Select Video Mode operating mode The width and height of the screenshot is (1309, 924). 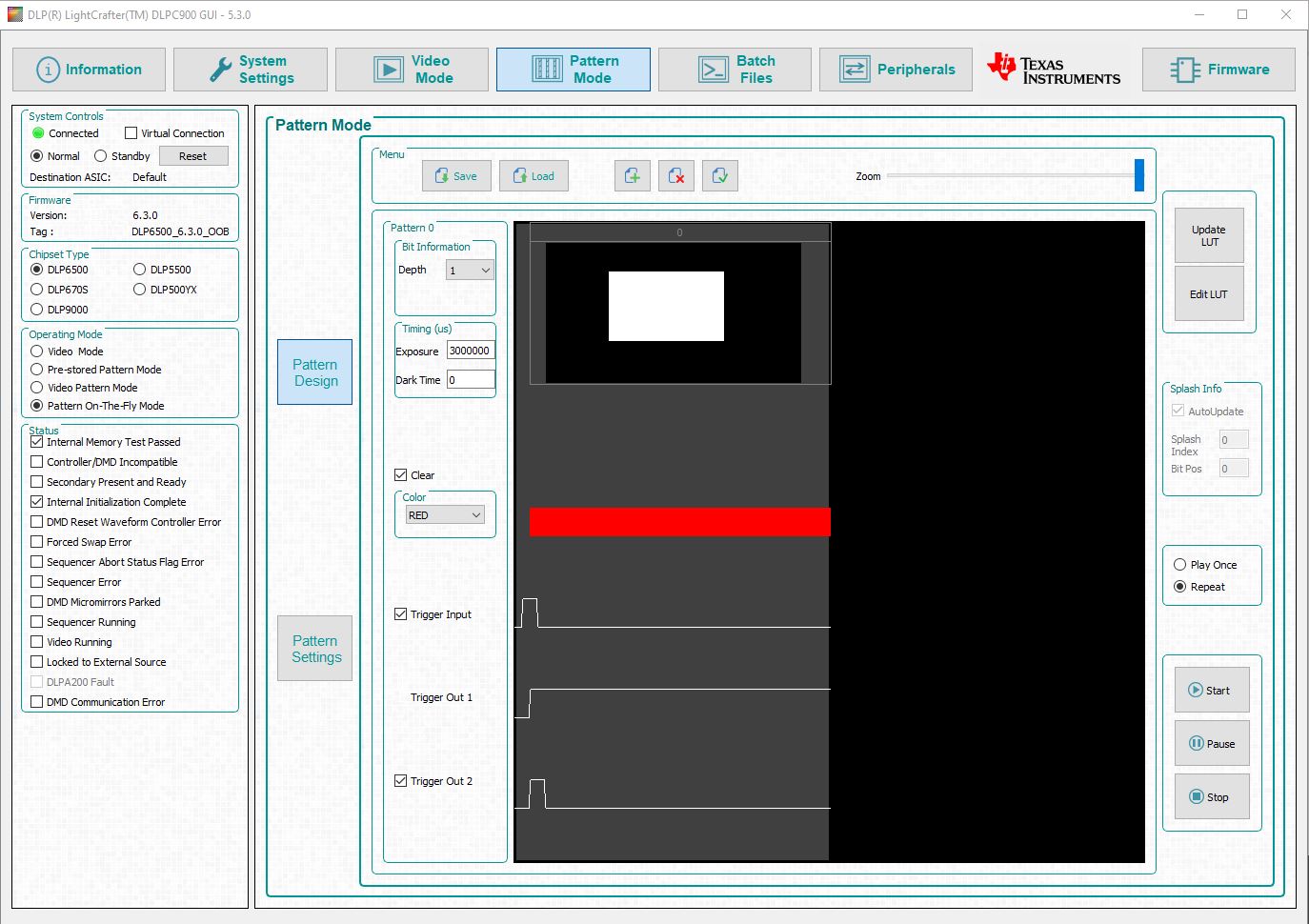point(37,352)
